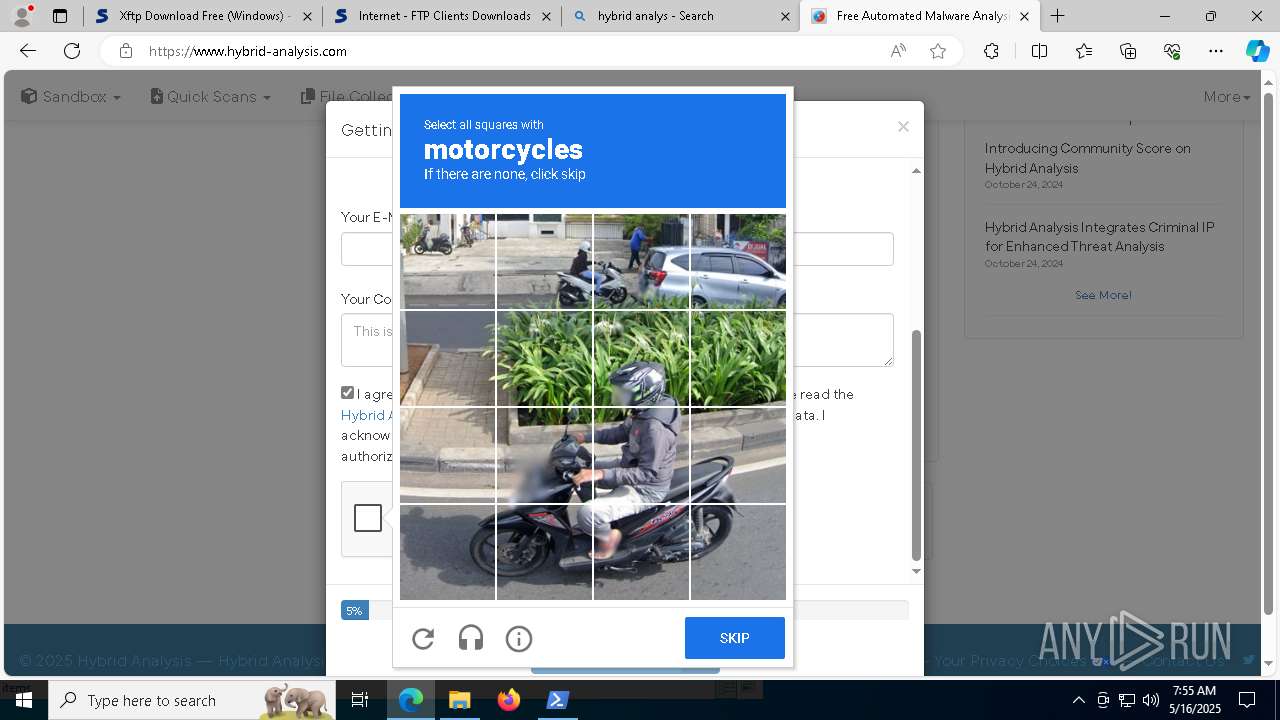Open Edge Settings and more menu

1216,51
